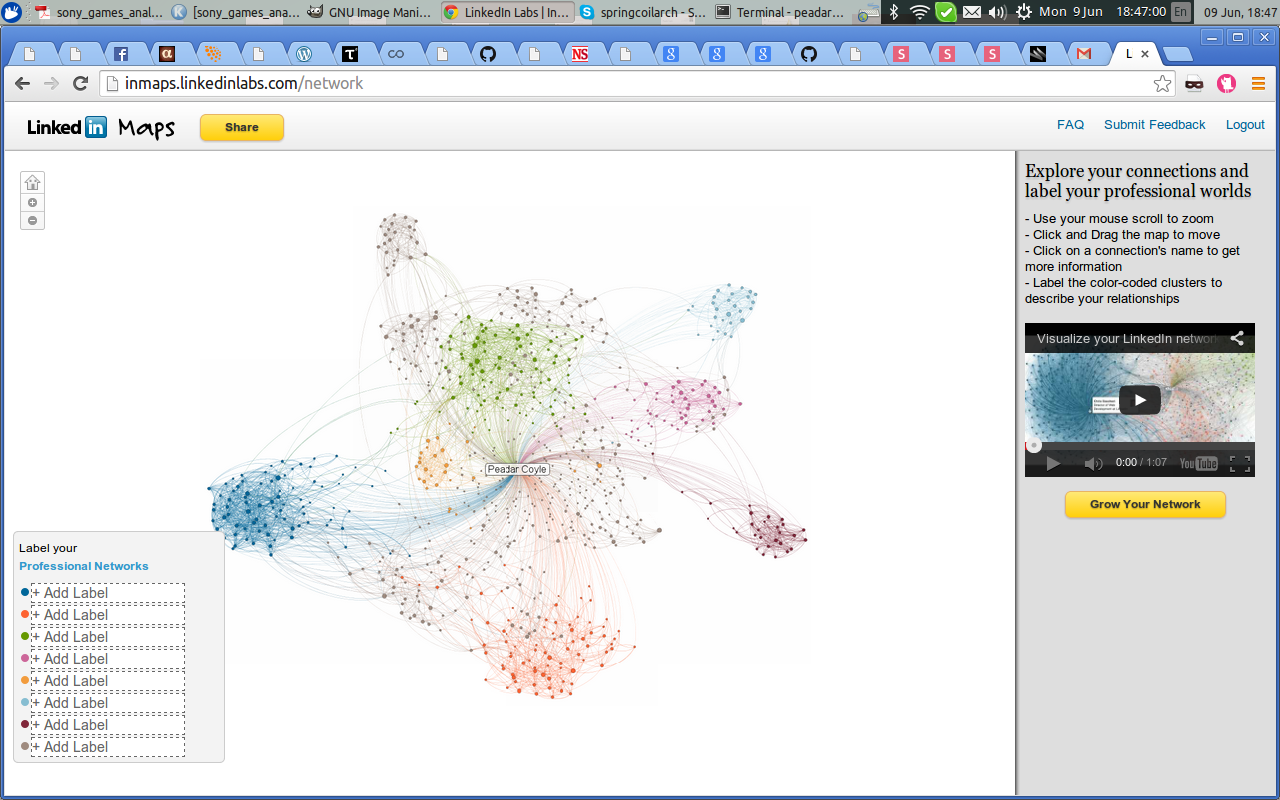The height and width of the screenshot is (800, 1280).
Task: Add label for the red-orange cluster
Action: tap(107, 615)
